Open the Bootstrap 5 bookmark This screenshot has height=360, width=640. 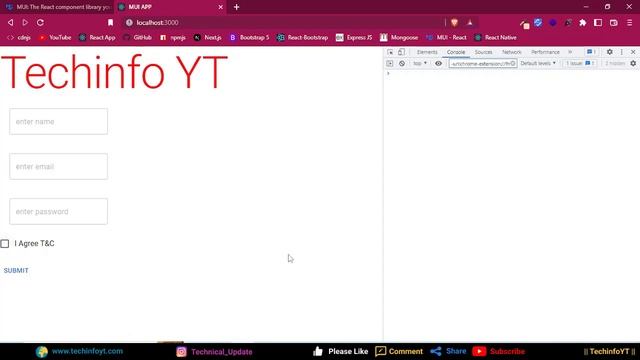(249, 38)
